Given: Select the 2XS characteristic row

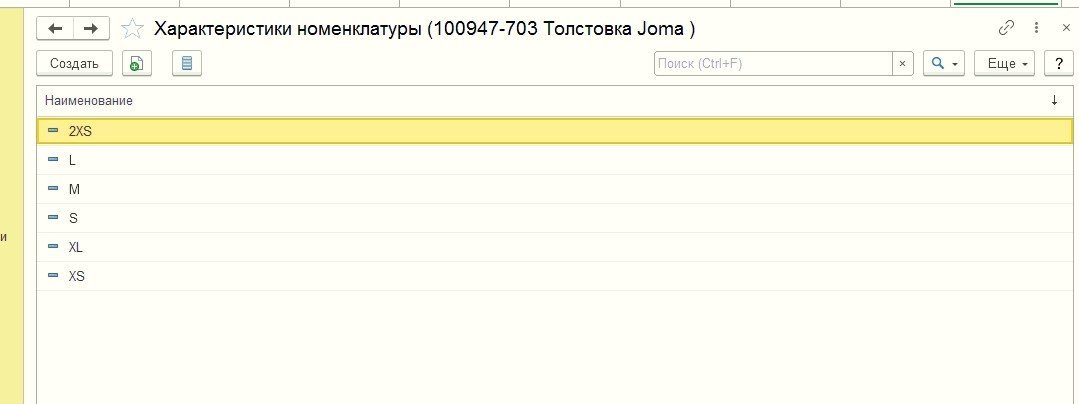Looking at the screenshot, I should [x=555, y=131].
